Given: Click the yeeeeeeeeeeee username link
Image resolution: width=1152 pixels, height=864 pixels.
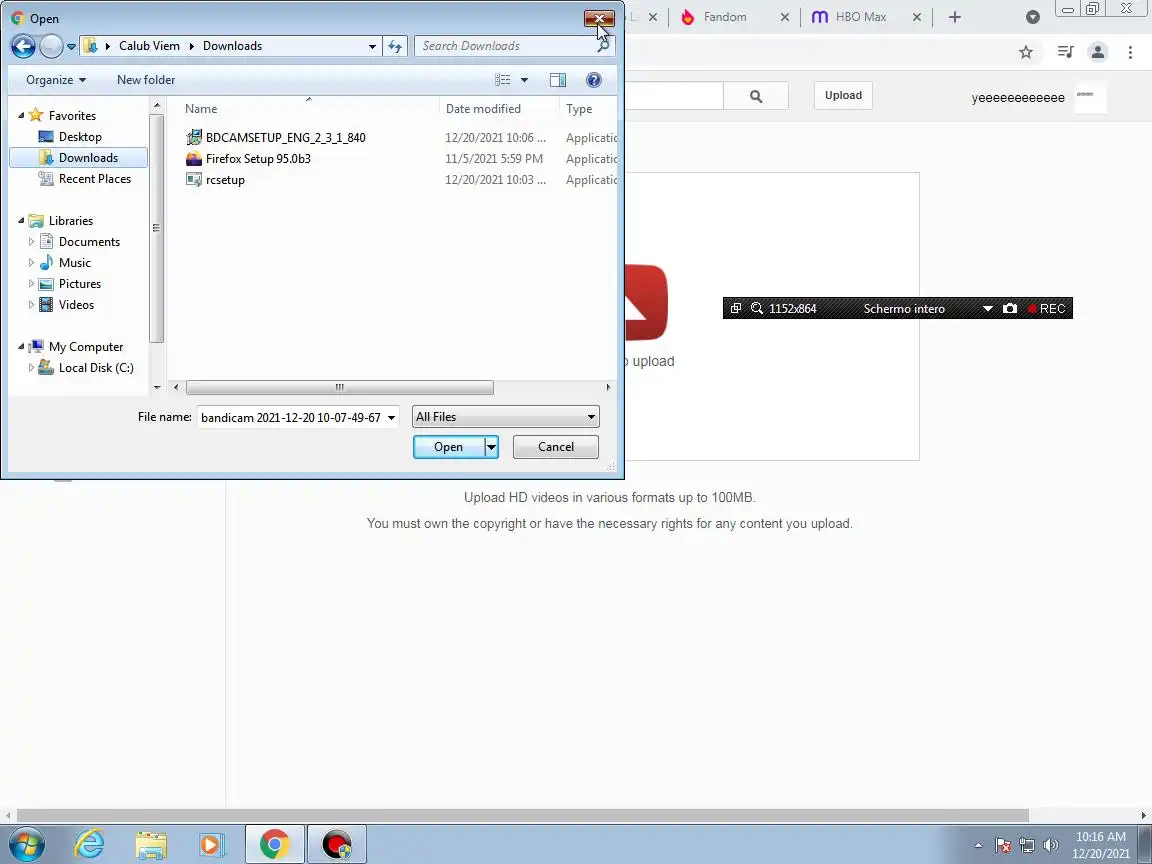Looking at the screenshot, I should point(1018,98).
